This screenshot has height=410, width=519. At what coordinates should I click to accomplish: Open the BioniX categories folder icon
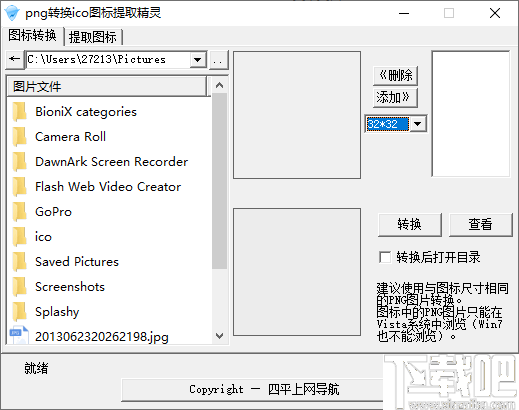point(20,112)
